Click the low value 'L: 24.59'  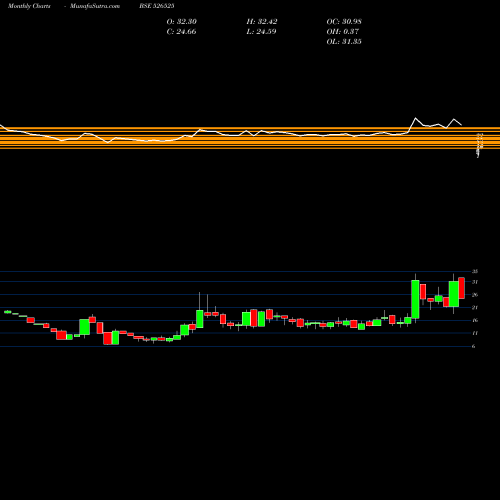pyautogui.click(x=261, y=32)
